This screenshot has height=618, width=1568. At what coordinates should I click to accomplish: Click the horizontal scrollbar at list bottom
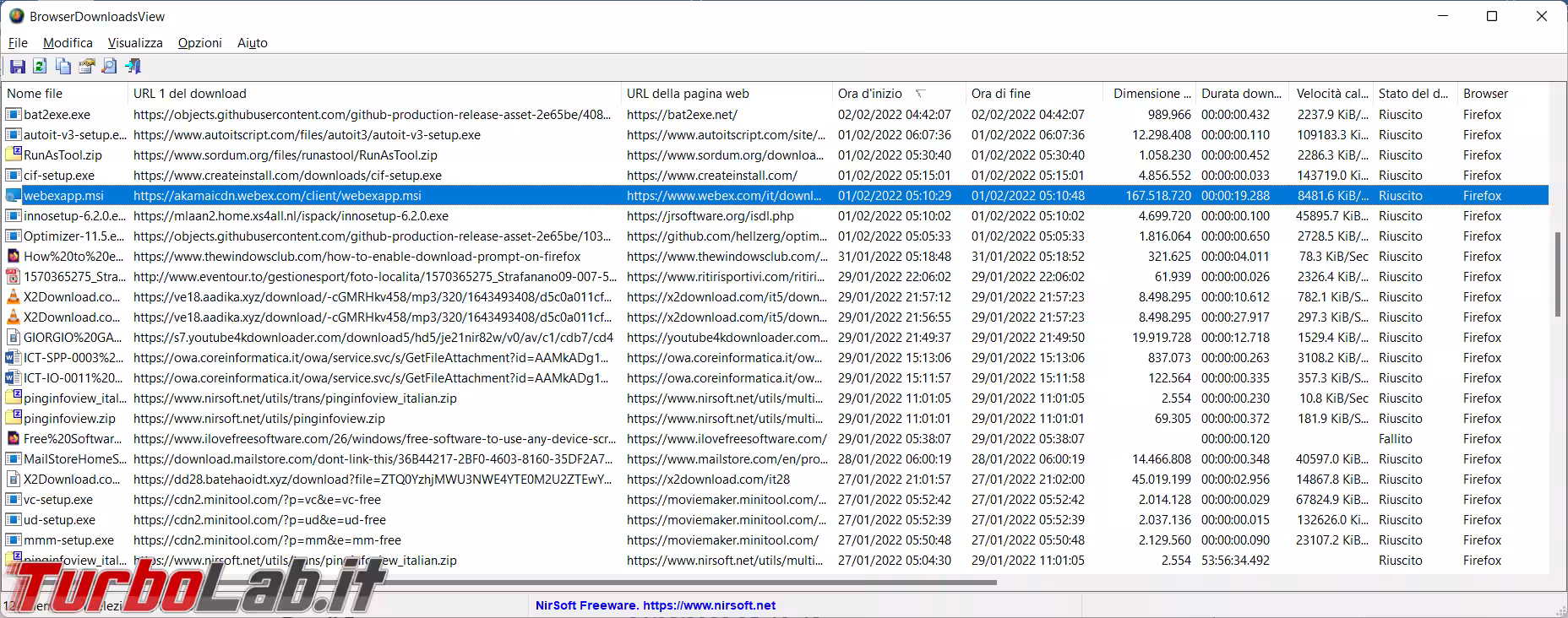(676, 582)
